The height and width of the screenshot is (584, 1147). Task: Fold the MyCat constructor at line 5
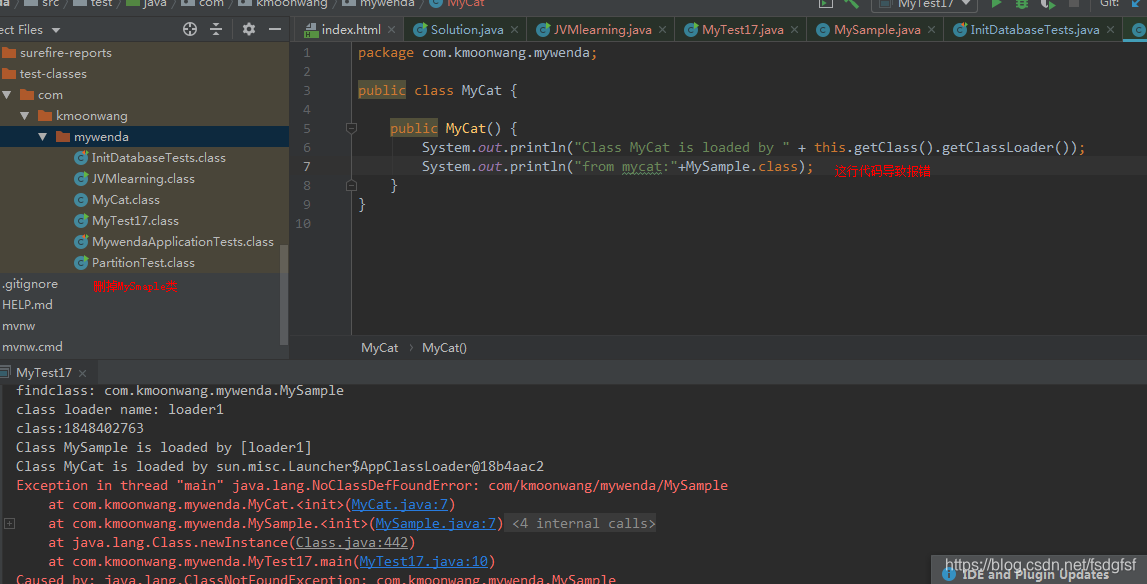click(x=351, y=129)
